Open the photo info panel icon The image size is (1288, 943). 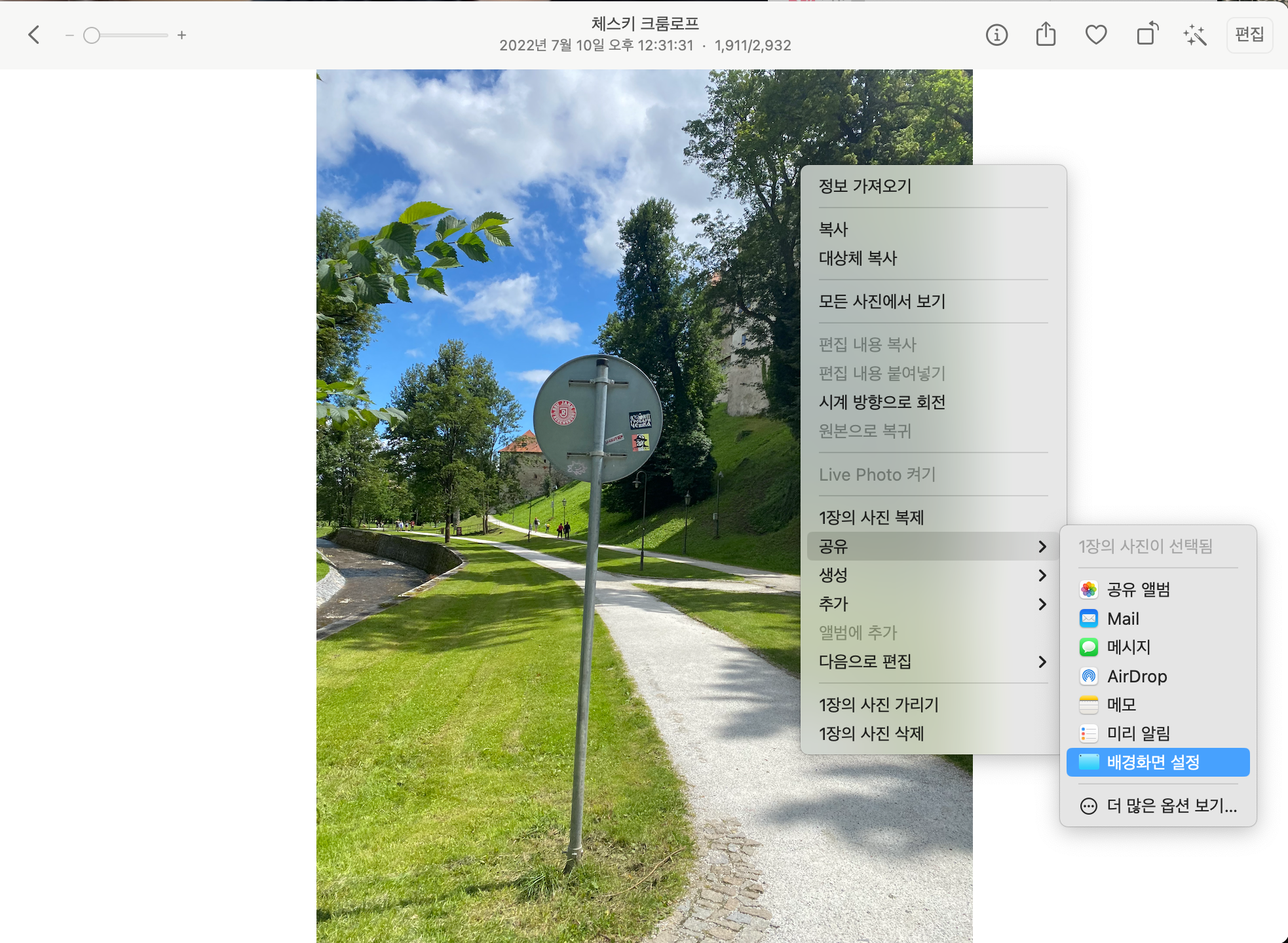pyautogui.click(x=996, y=35)
